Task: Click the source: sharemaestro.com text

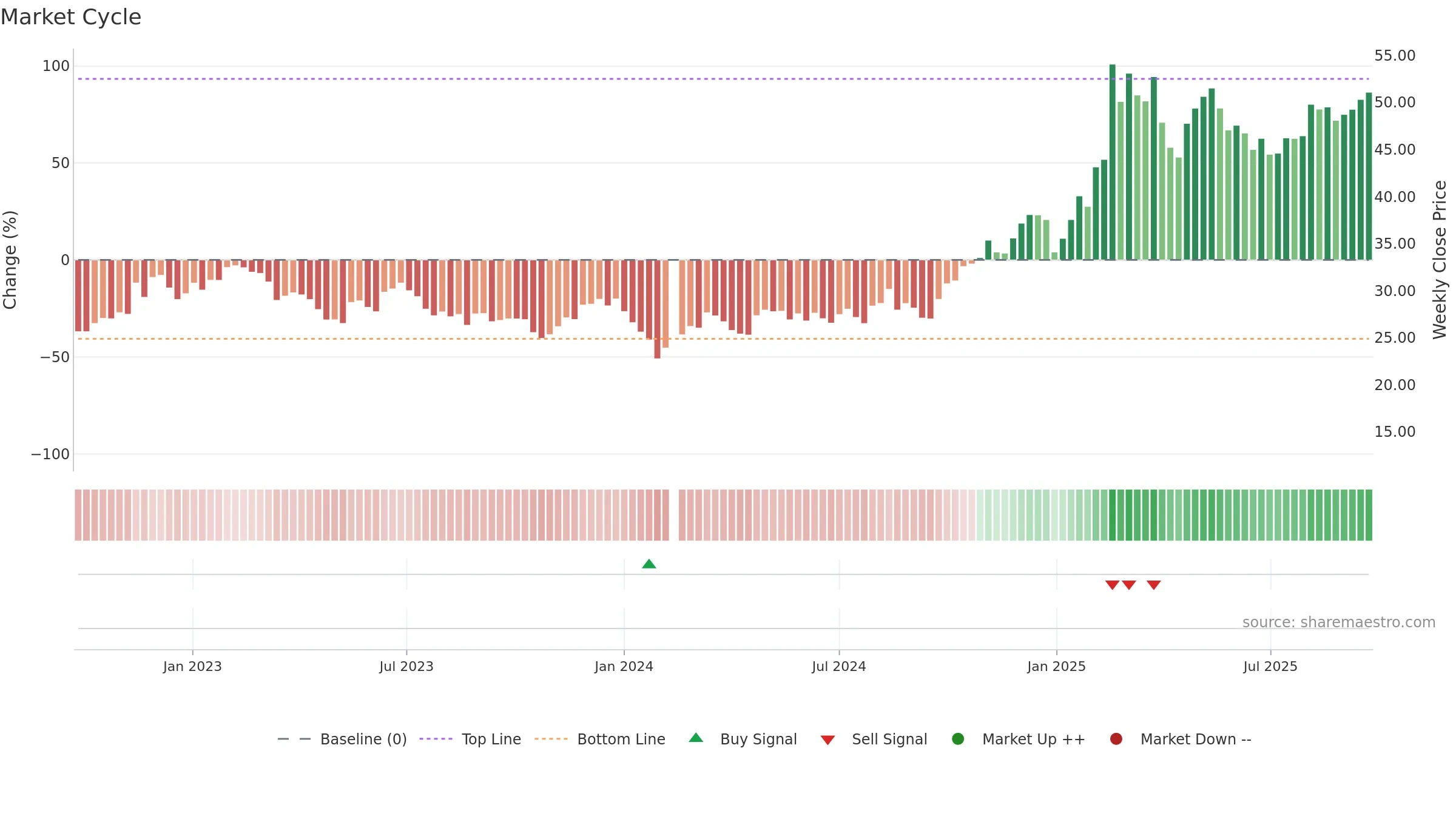Action: [1339, 622]
